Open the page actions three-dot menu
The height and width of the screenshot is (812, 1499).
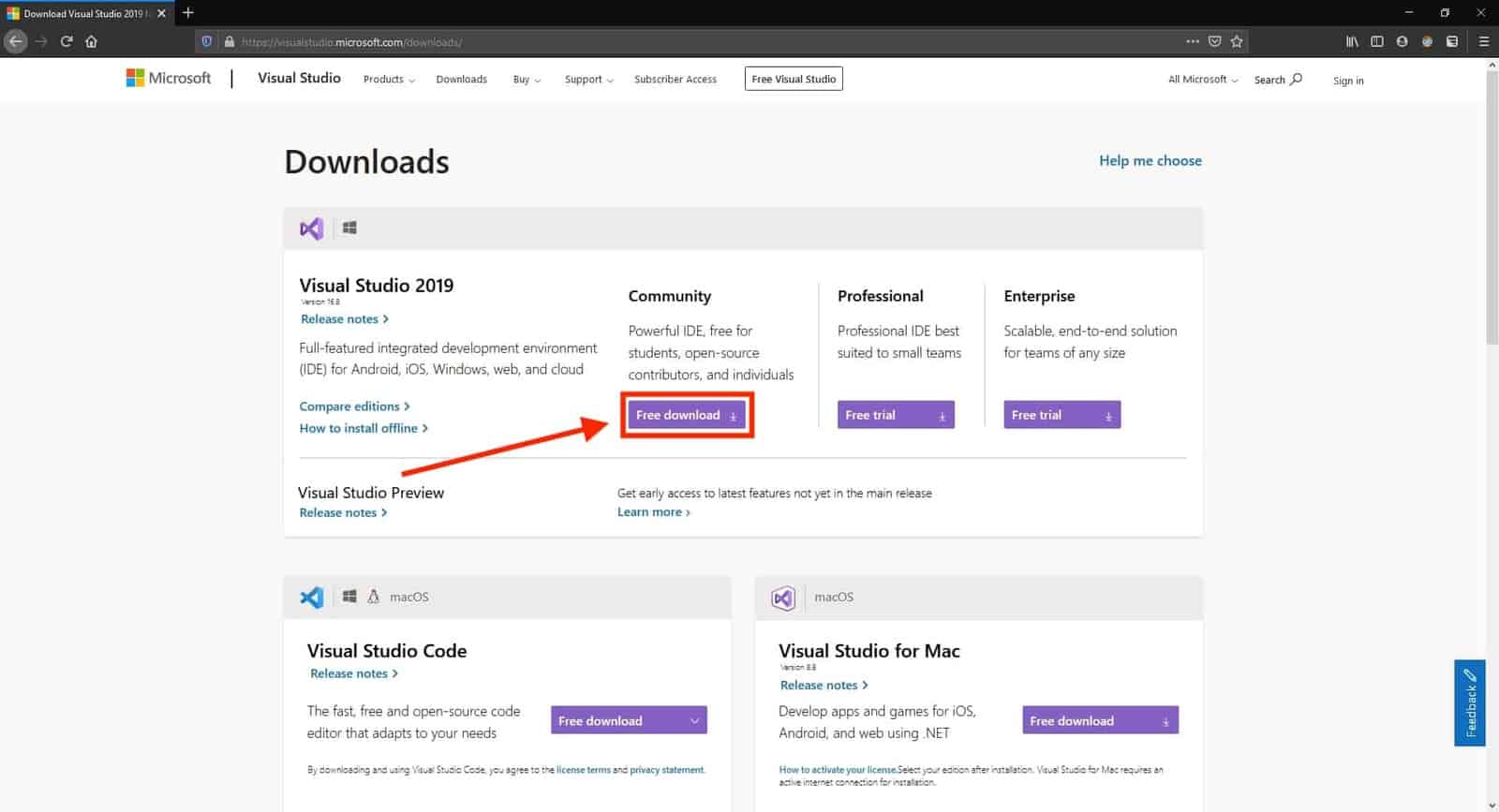click(x=1192, y=41)
